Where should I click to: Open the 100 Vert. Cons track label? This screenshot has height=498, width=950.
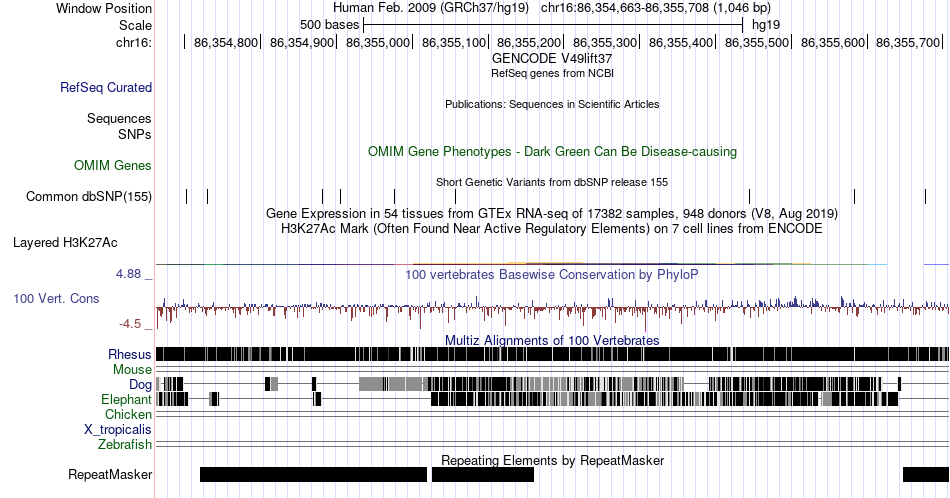tap(56, 298)
